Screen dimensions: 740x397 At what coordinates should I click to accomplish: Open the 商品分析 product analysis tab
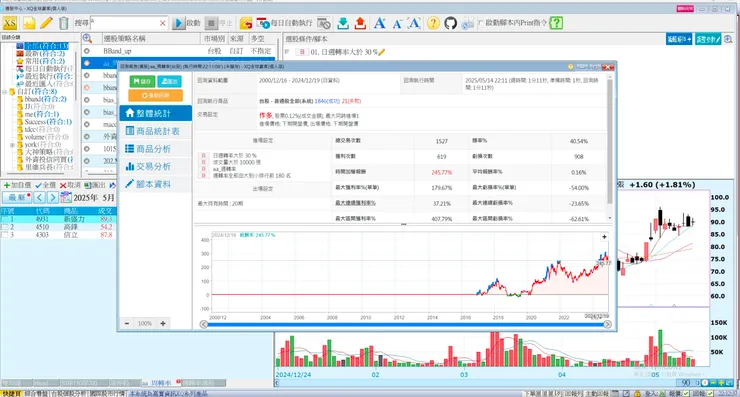point(156,149)
